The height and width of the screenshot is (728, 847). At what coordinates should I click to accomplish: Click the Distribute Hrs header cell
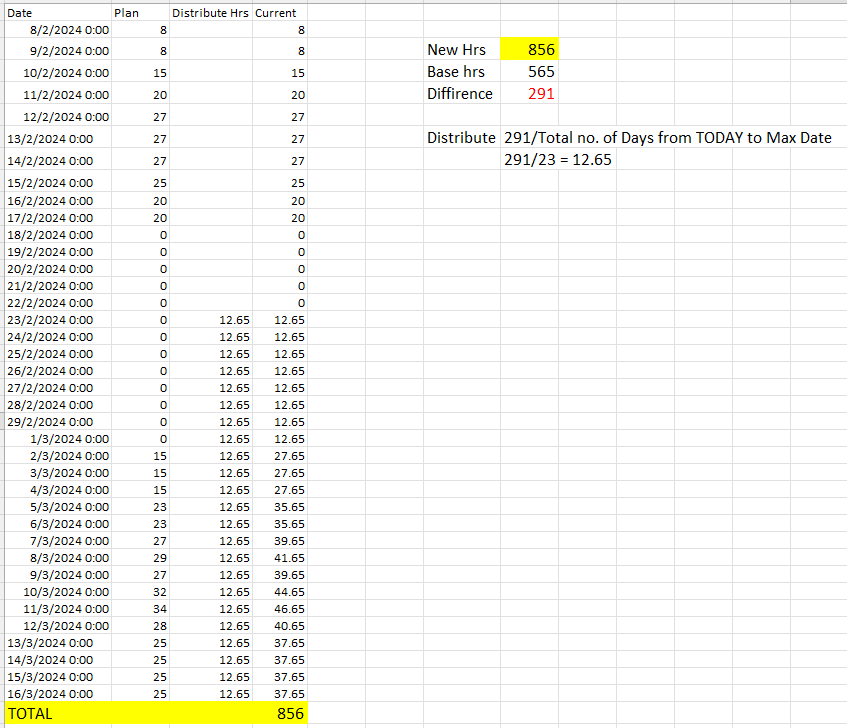click(x=211, y=13)
